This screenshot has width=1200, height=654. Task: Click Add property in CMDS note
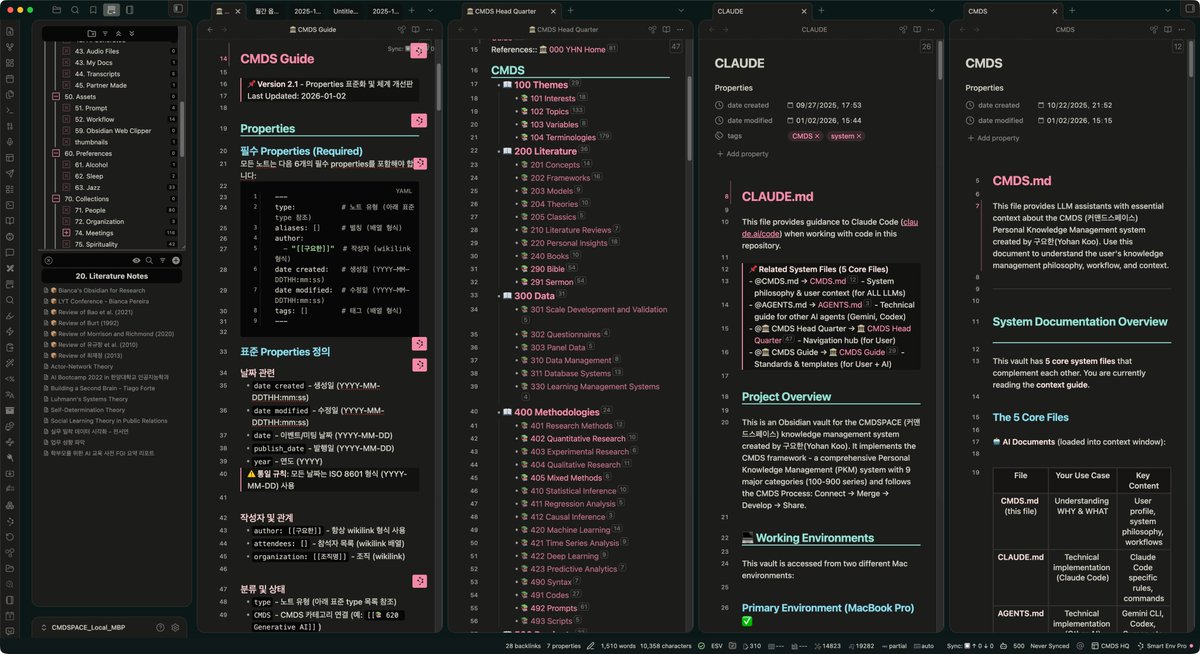(x=993, y=138)
